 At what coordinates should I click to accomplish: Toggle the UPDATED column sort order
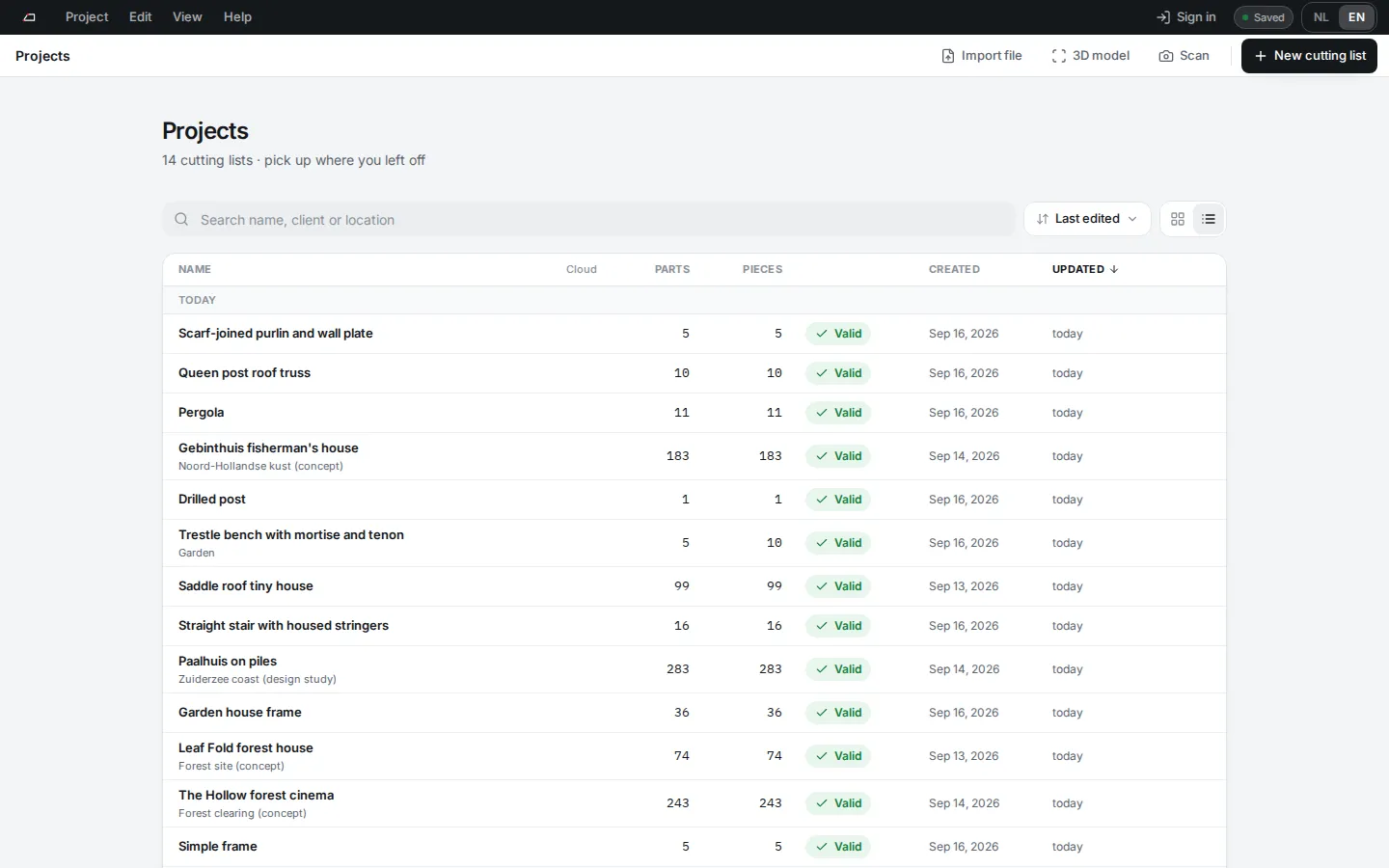[x=1085, y=270]
